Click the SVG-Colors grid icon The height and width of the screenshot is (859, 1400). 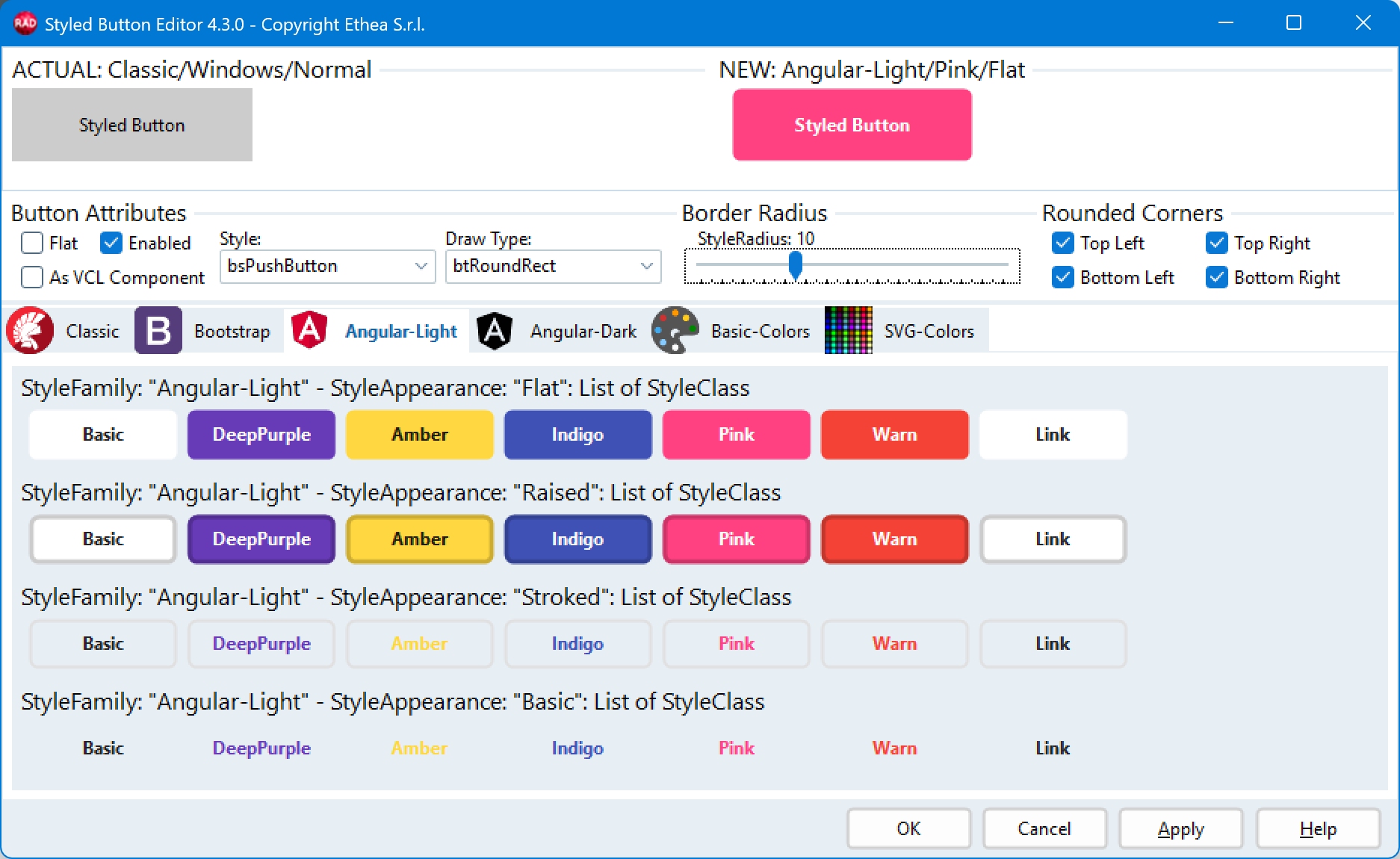point(849,330)
